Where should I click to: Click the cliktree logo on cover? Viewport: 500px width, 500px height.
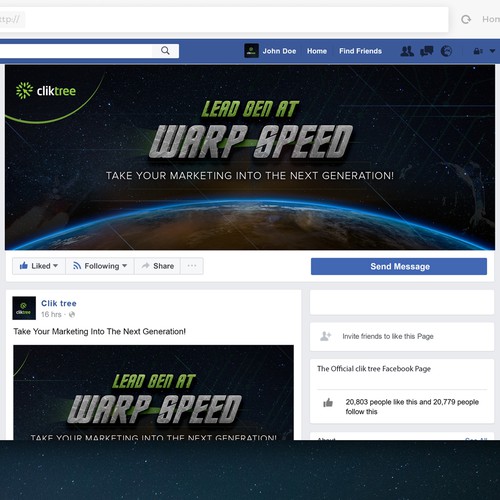tap(46, 91)
